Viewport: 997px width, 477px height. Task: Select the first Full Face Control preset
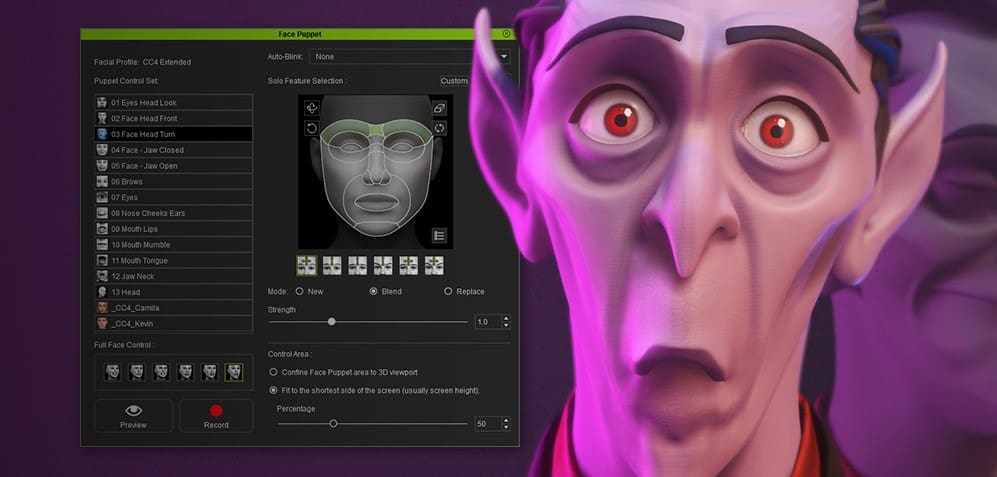coord(113,372)
